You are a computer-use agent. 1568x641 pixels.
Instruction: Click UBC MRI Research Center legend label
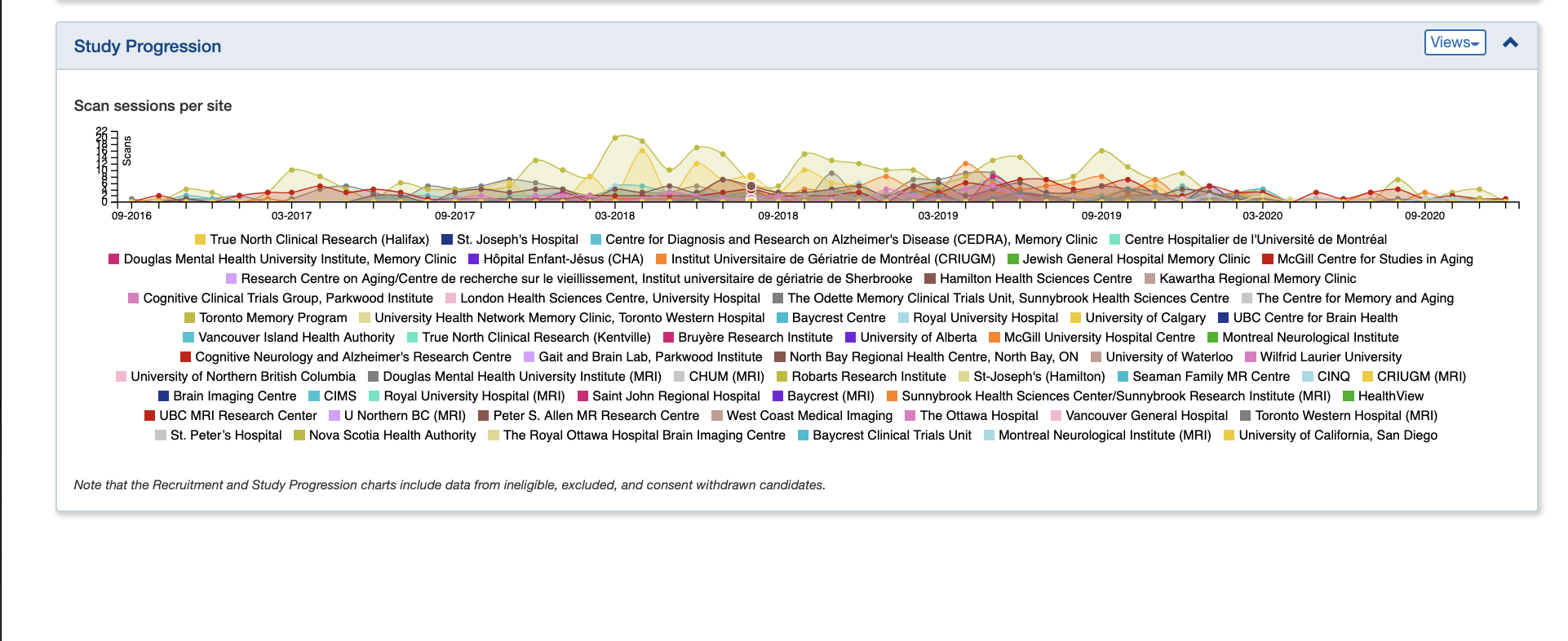pos(238,416)
